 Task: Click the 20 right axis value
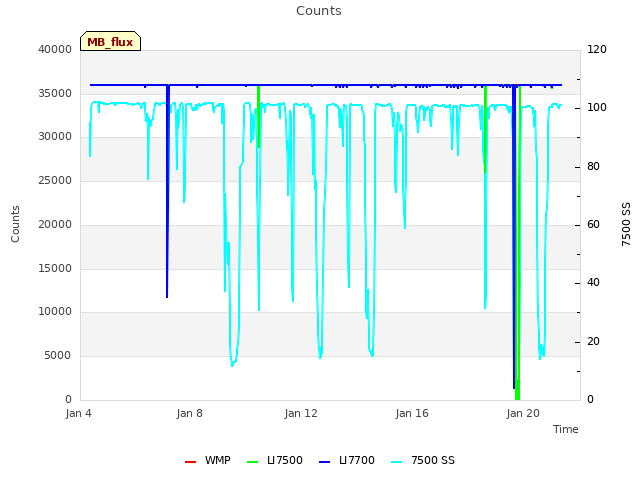pyautogui.click(x=593, y=342)
